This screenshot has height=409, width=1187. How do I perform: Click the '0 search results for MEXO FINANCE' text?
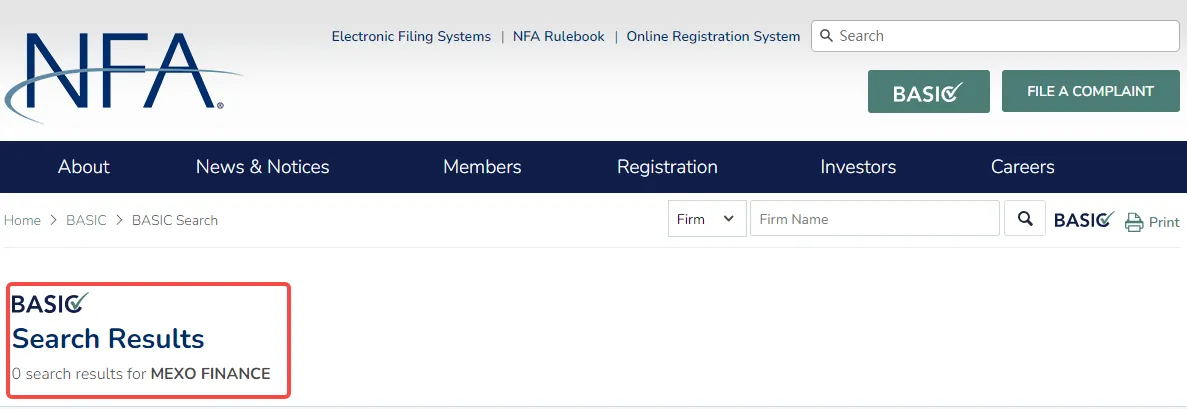(x=141, y=373)
